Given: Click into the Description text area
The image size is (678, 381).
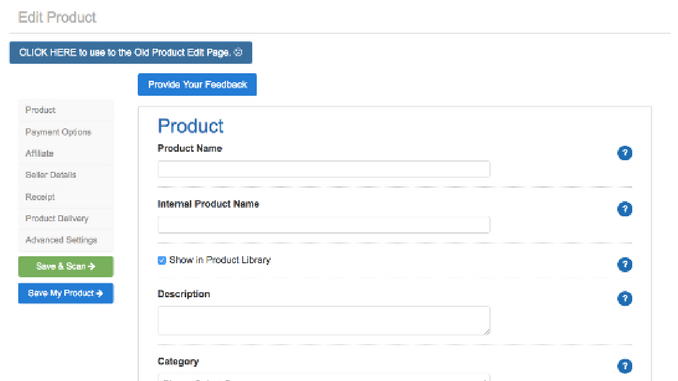Looking at the screenshot, I should tap(324, 320).
